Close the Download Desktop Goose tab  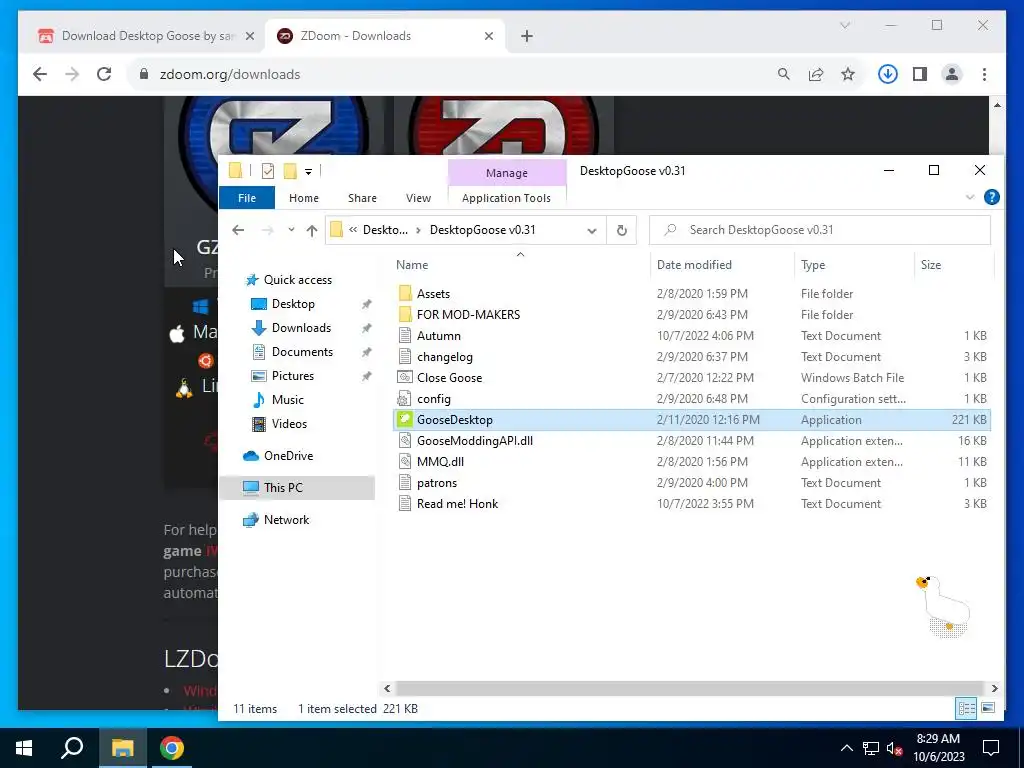click(x=249, y=37)
